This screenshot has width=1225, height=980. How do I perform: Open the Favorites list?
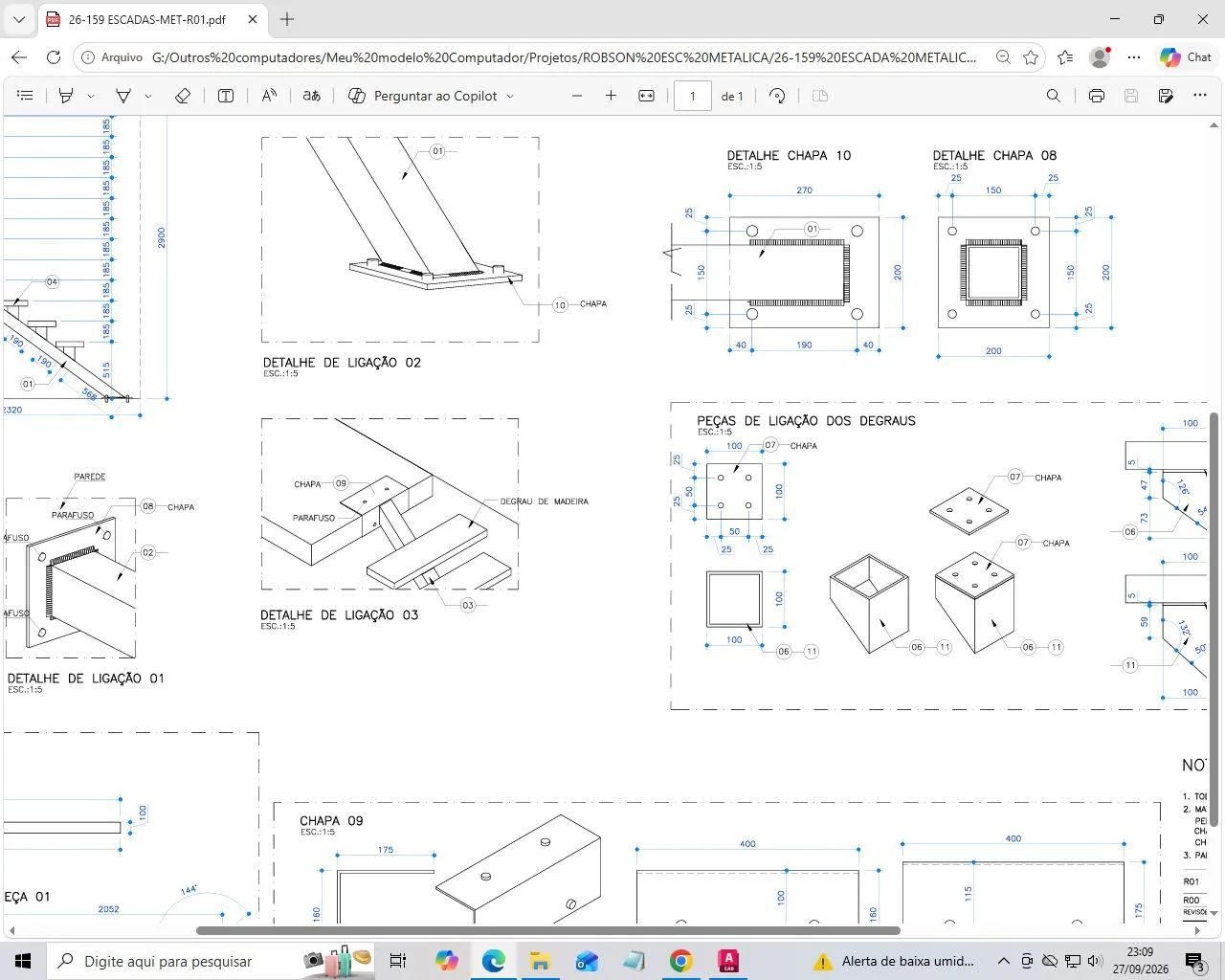pos(1065,57)
